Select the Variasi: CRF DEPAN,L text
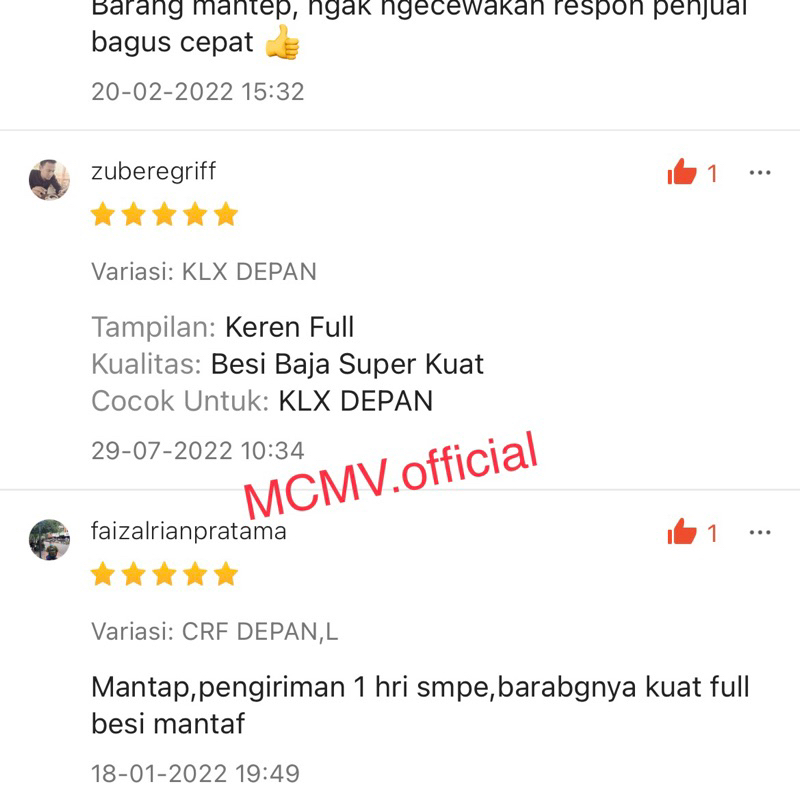The image size is (800, 800). 214,632
